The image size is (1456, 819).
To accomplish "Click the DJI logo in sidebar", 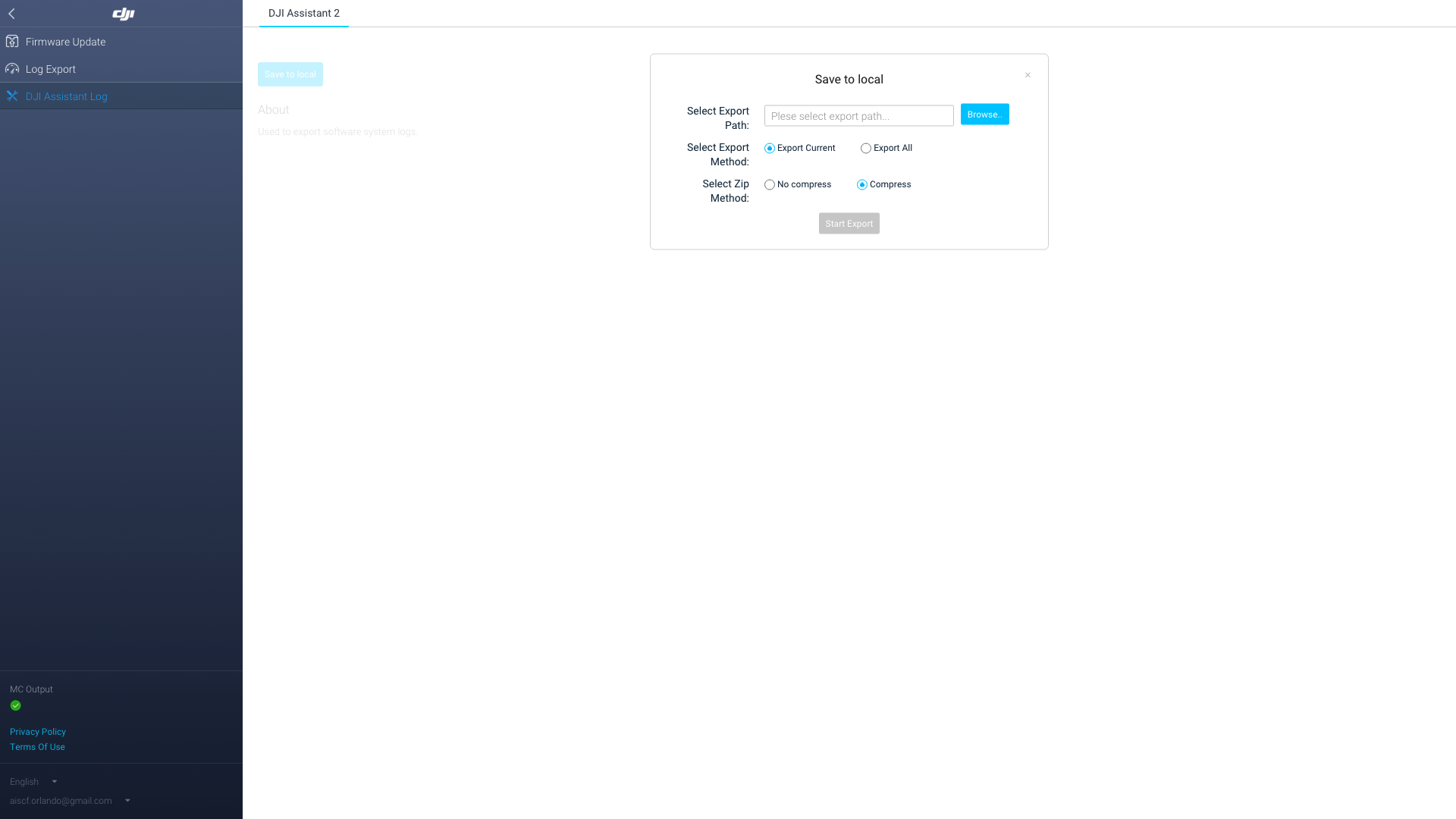I will click(x=123, y=14).
